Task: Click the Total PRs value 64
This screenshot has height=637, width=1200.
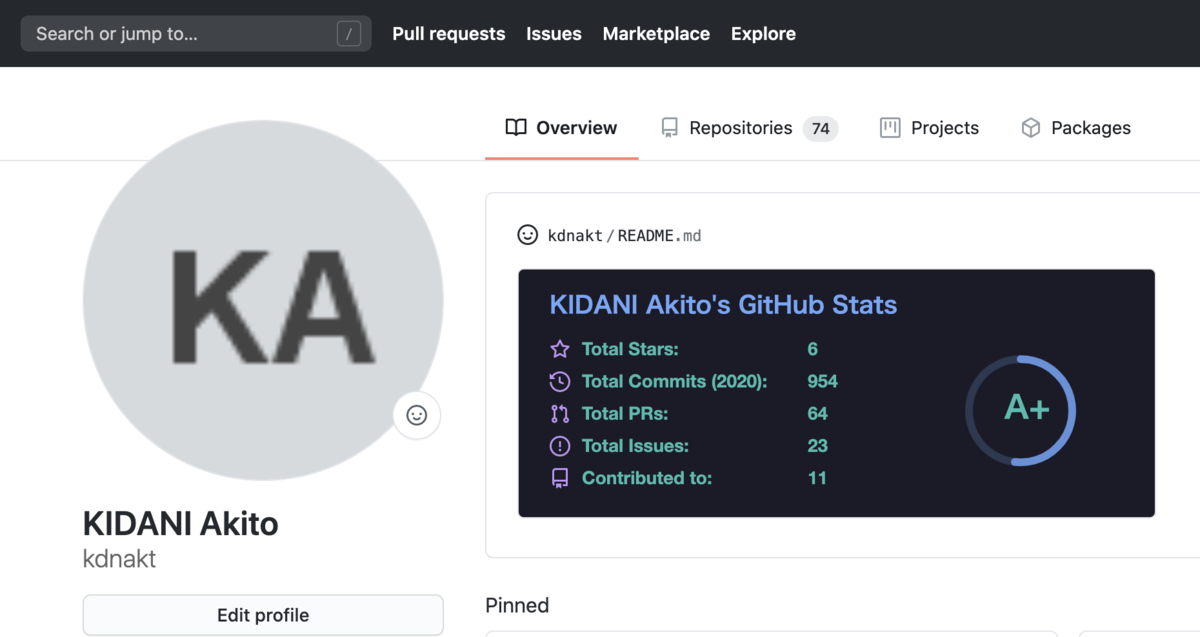Action: pos(818,413)
